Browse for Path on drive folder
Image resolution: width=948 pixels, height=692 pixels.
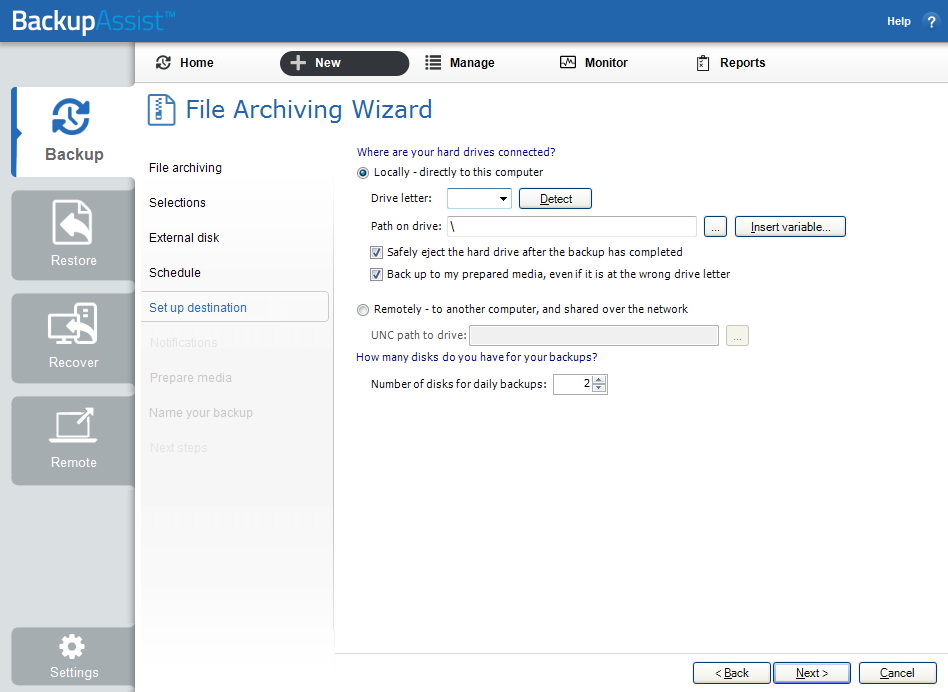coord(715,227)
